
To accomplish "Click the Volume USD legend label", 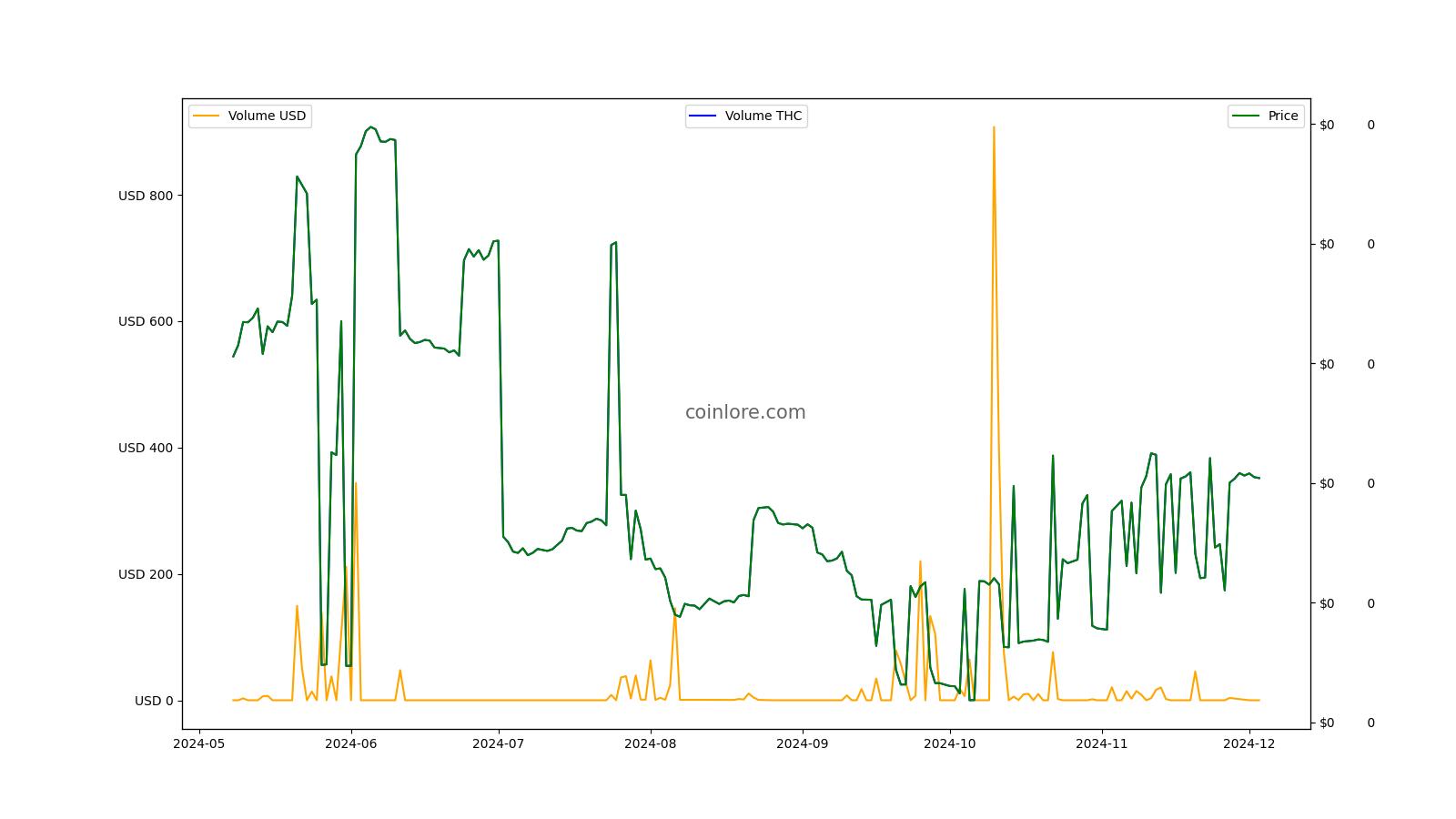I will coord(267,116).
